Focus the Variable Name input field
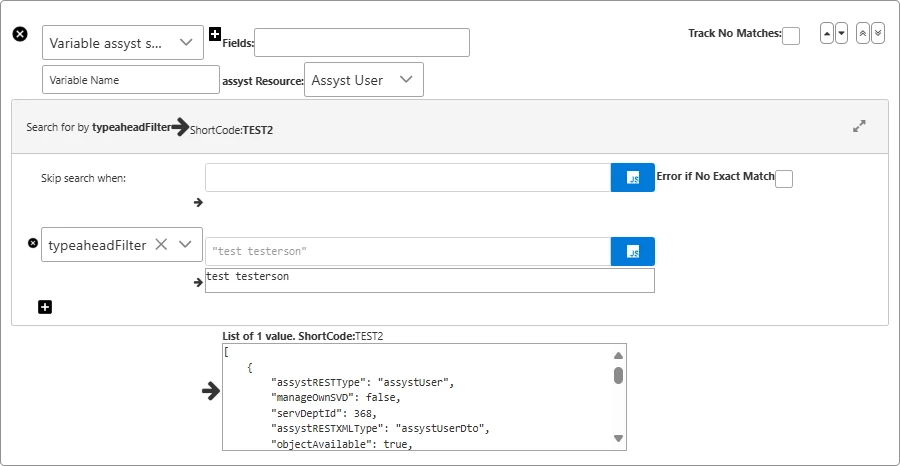900x466 pixels. click(x=131, y=80)
